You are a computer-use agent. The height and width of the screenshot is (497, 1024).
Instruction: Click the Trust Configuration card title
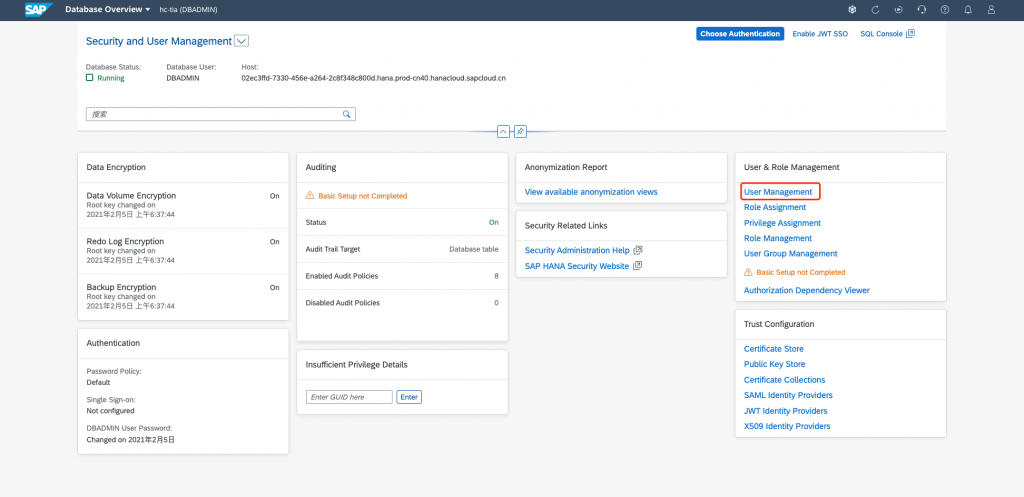(x=779, y=324)
